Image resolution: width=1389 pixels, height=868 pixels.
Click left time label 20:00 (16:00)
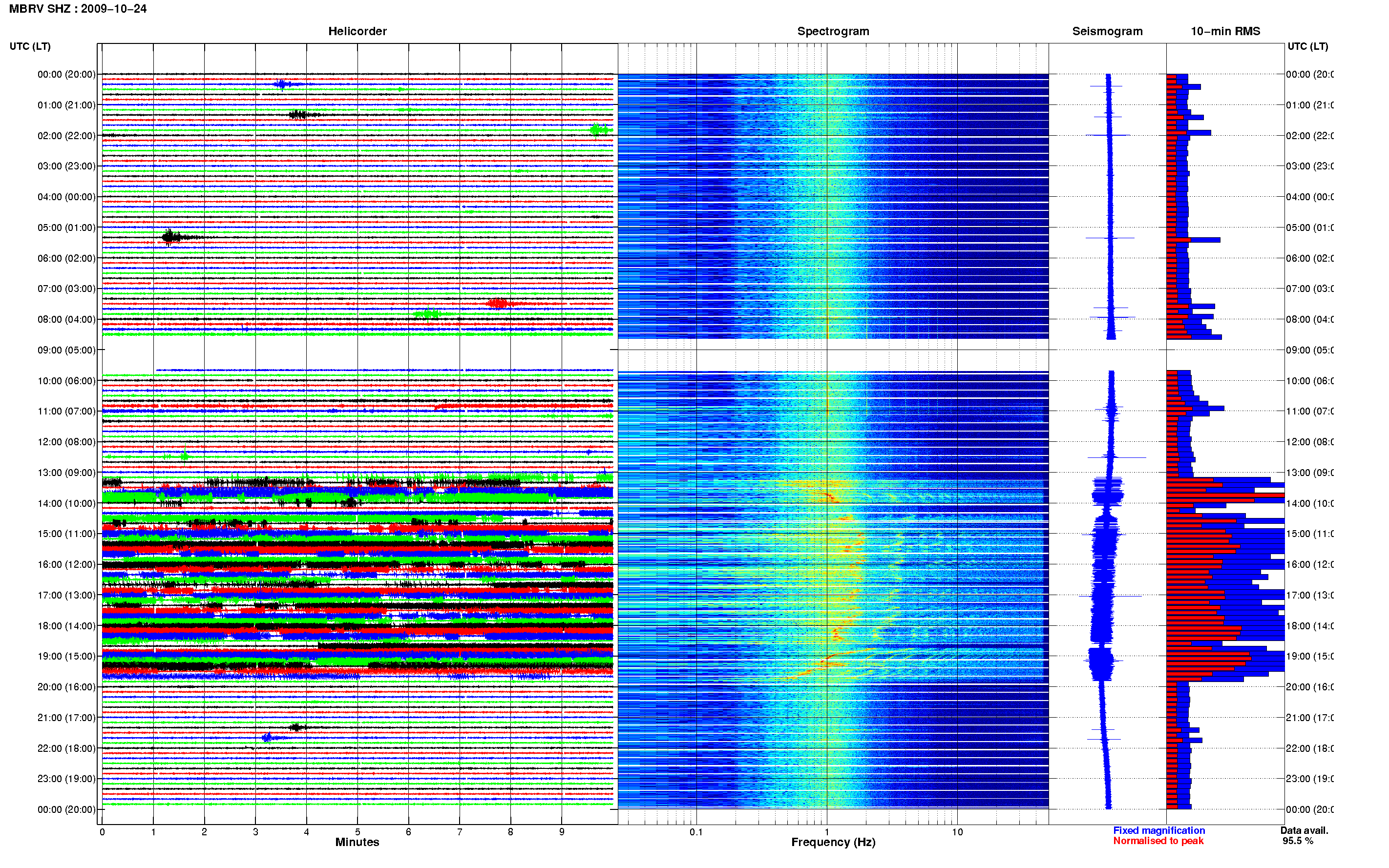(66, 686)
